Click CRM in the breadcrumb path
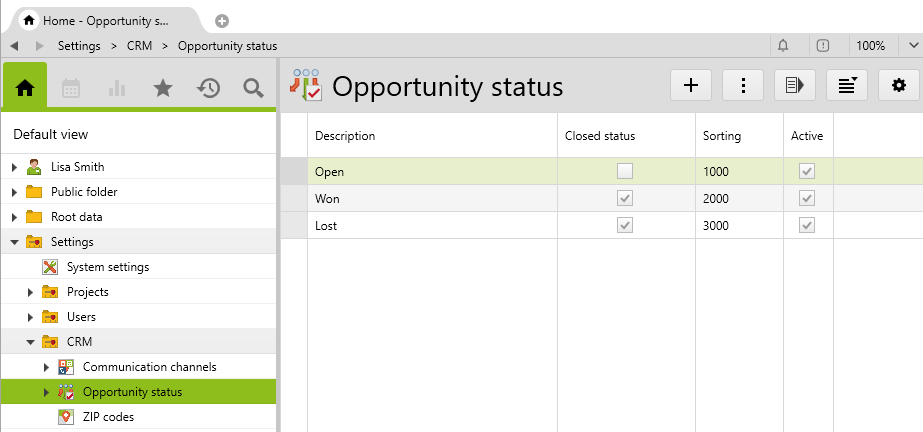Image resolution: width=923 pixels, height=432 pixels. pos(139,46)
